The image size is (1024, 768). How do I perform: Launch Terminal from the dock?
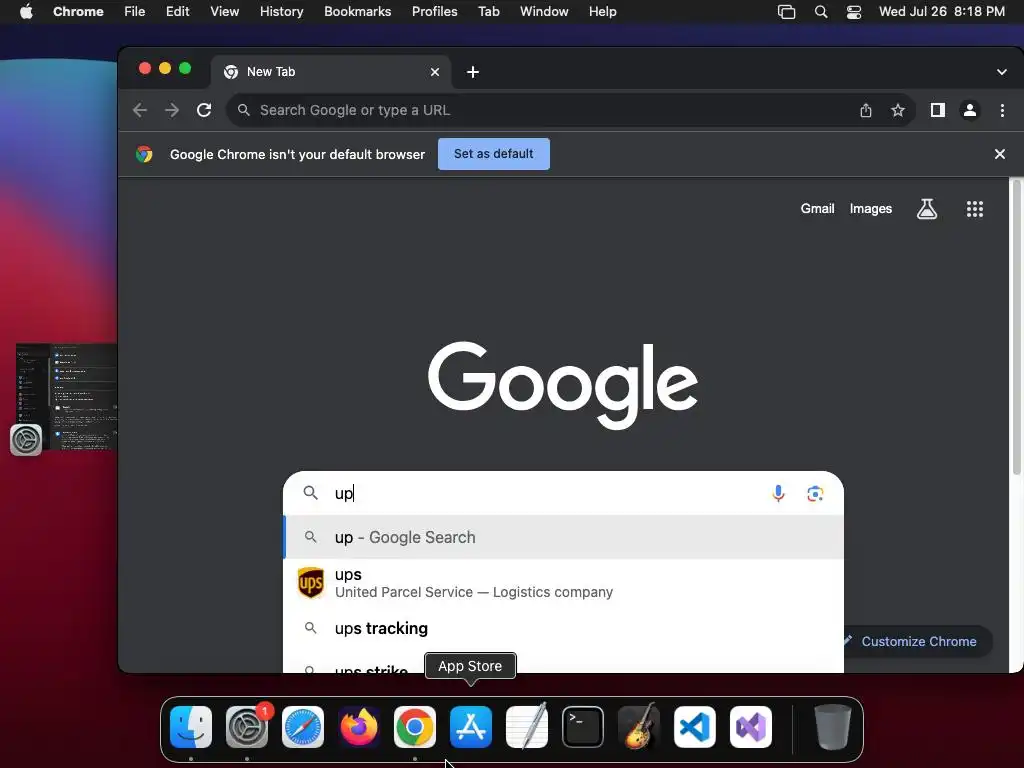(x=583, y=727)
